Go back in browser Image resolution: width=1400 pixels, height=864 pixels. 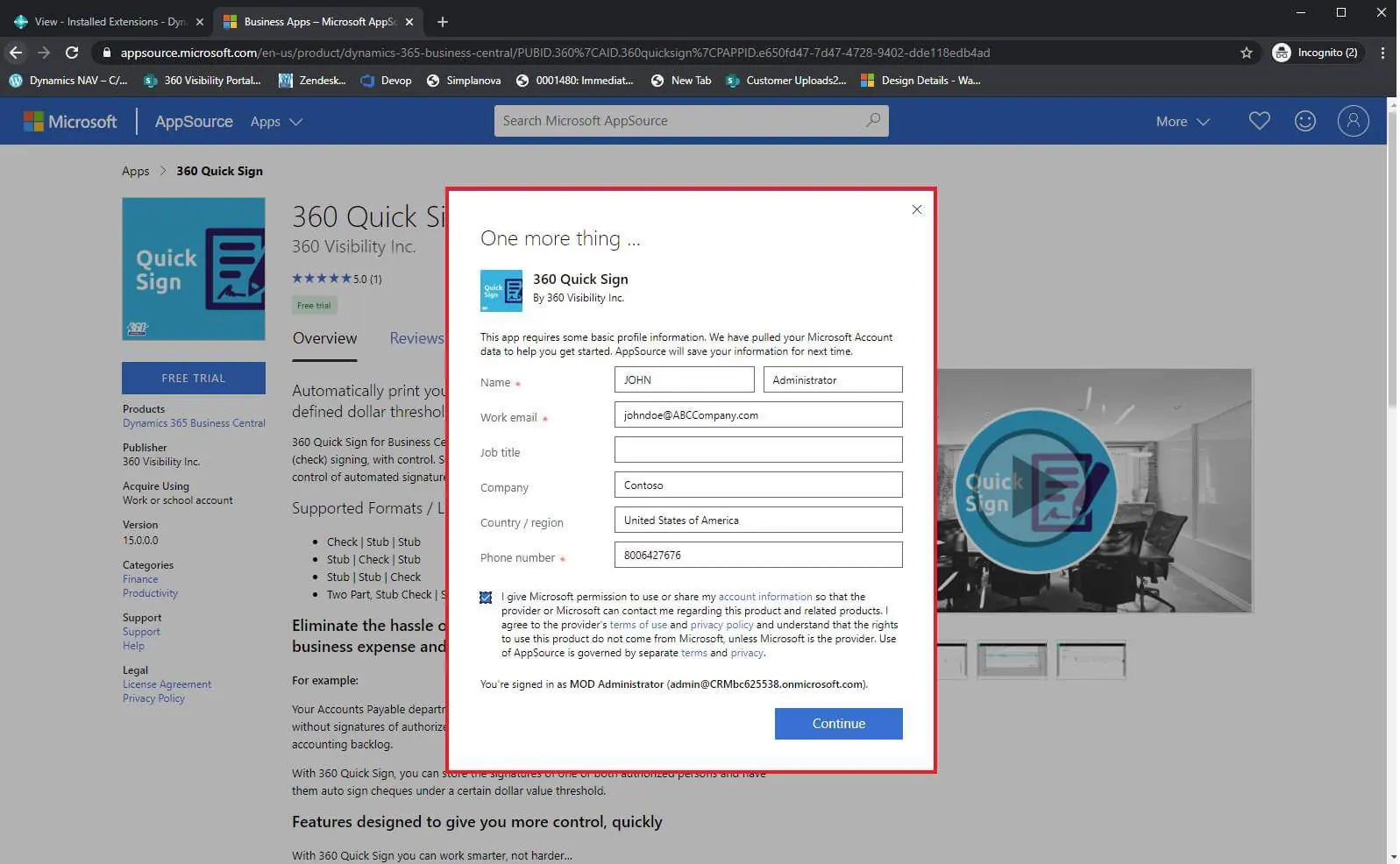click(16, 53)
